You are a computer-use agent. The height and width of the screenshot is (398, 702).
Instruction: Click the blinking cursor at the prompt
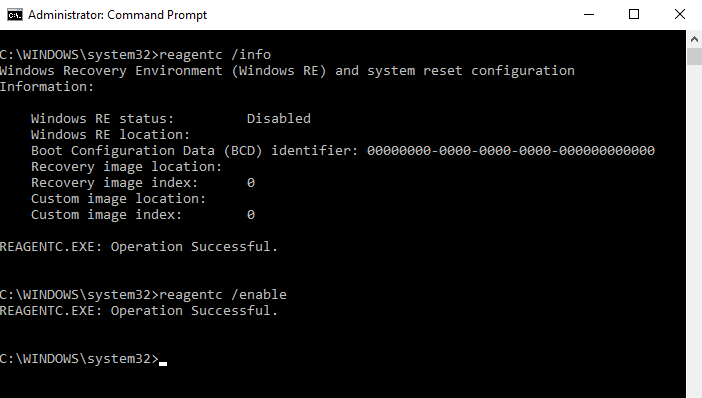point(163,364)
